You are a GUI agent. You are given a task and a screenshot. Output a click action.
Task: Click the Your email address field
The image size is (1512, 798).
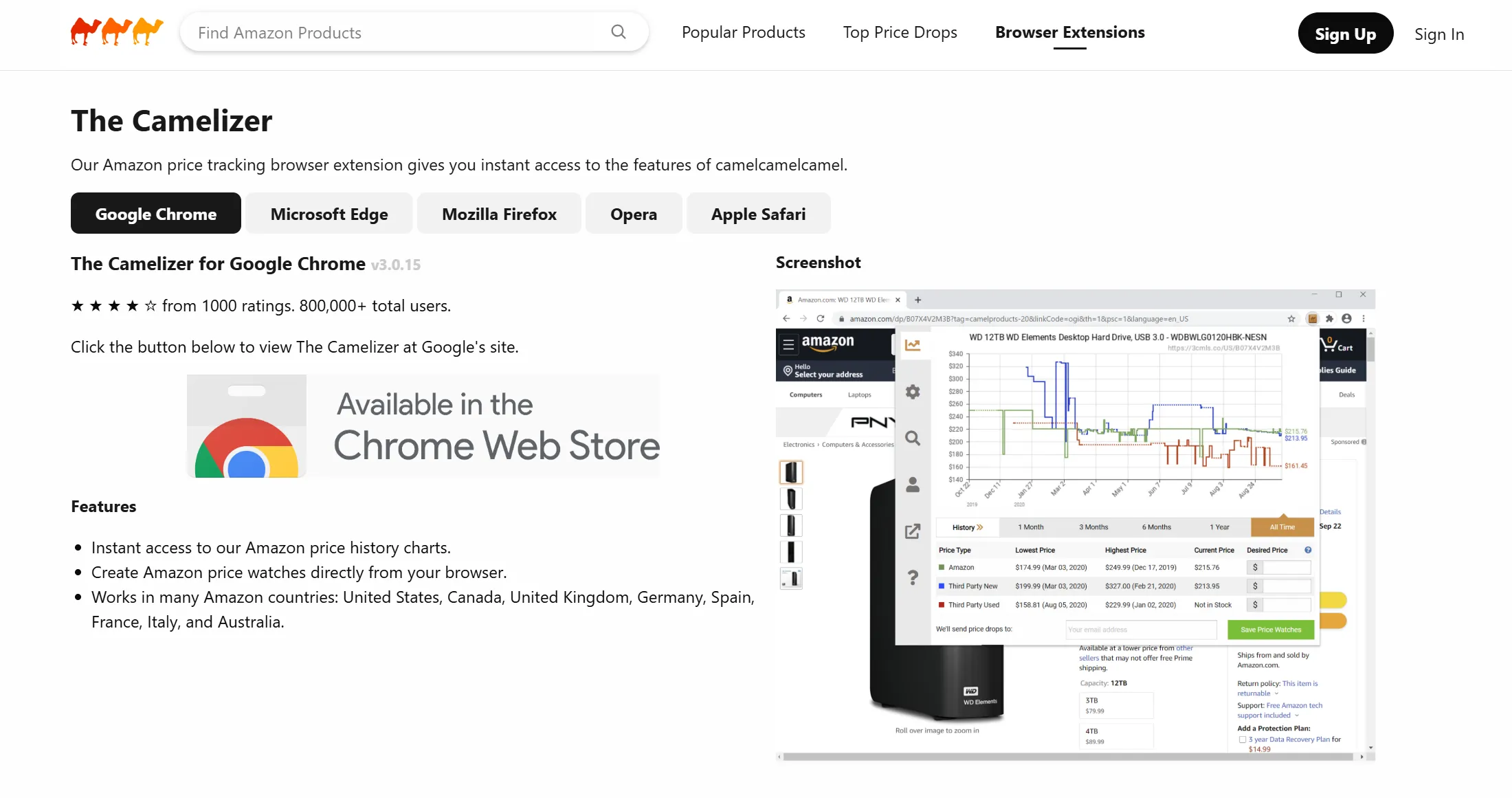pos(1141,630)
